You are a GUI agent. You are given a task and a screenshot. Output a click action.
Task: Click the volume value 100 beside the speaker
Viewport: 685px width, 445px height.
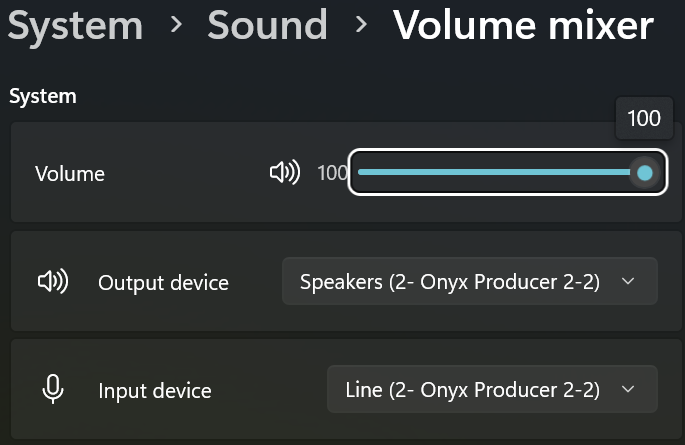(332, 173)
